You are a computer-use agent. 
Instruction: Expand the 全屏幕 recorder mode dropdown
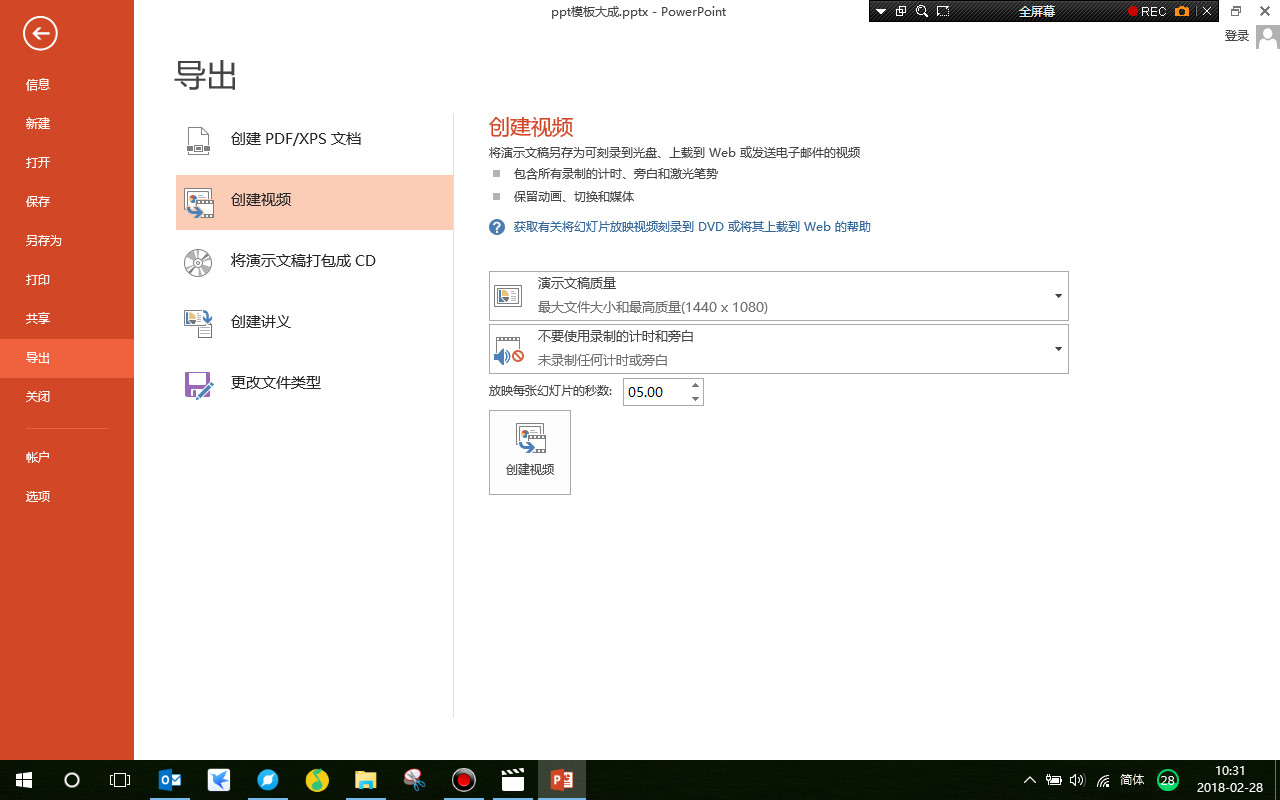880,11
